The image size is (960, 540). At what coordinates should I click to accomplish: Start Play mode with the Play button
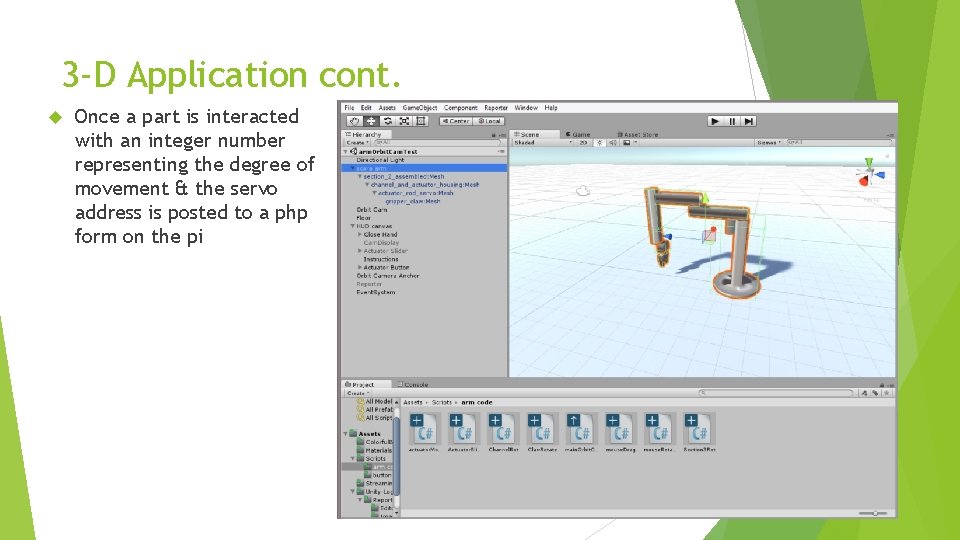click(714, 121)
